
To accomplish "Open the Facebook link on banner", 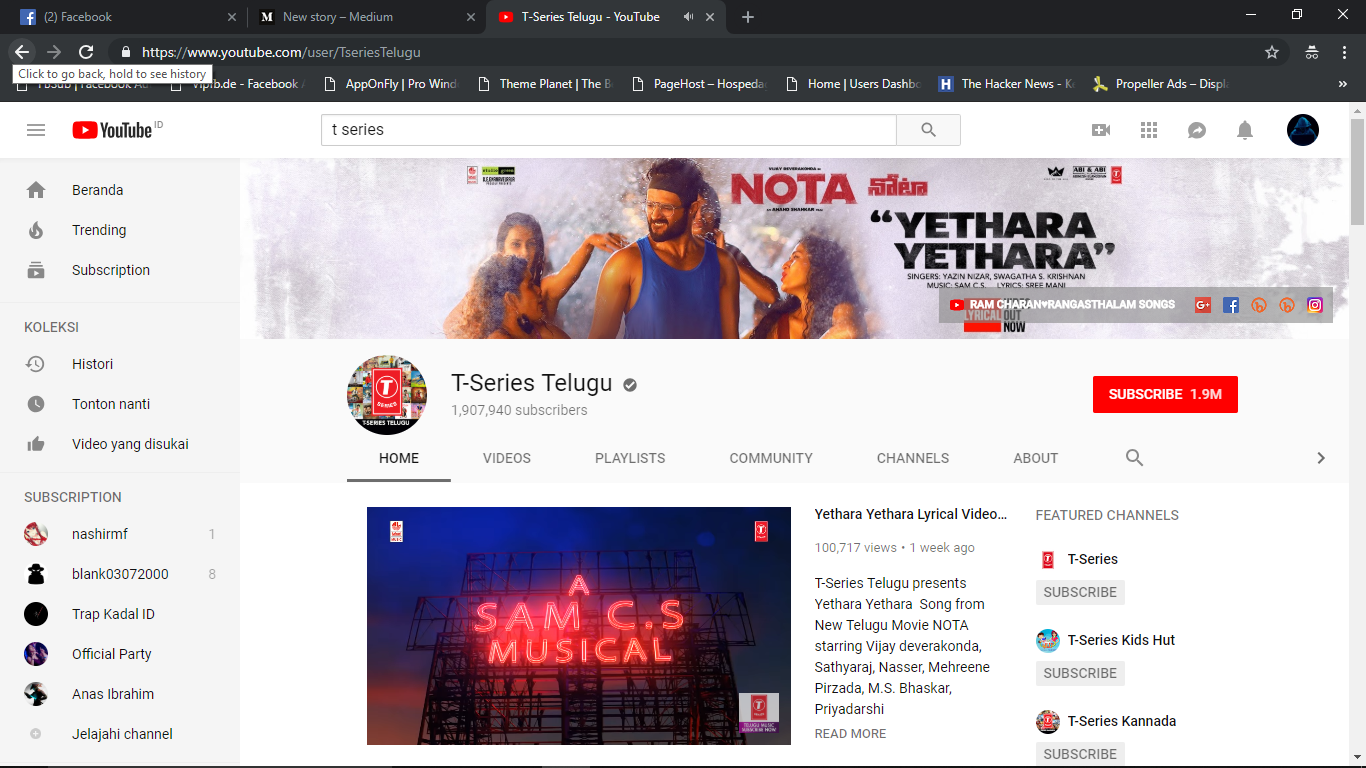I will pos(1231,305).
